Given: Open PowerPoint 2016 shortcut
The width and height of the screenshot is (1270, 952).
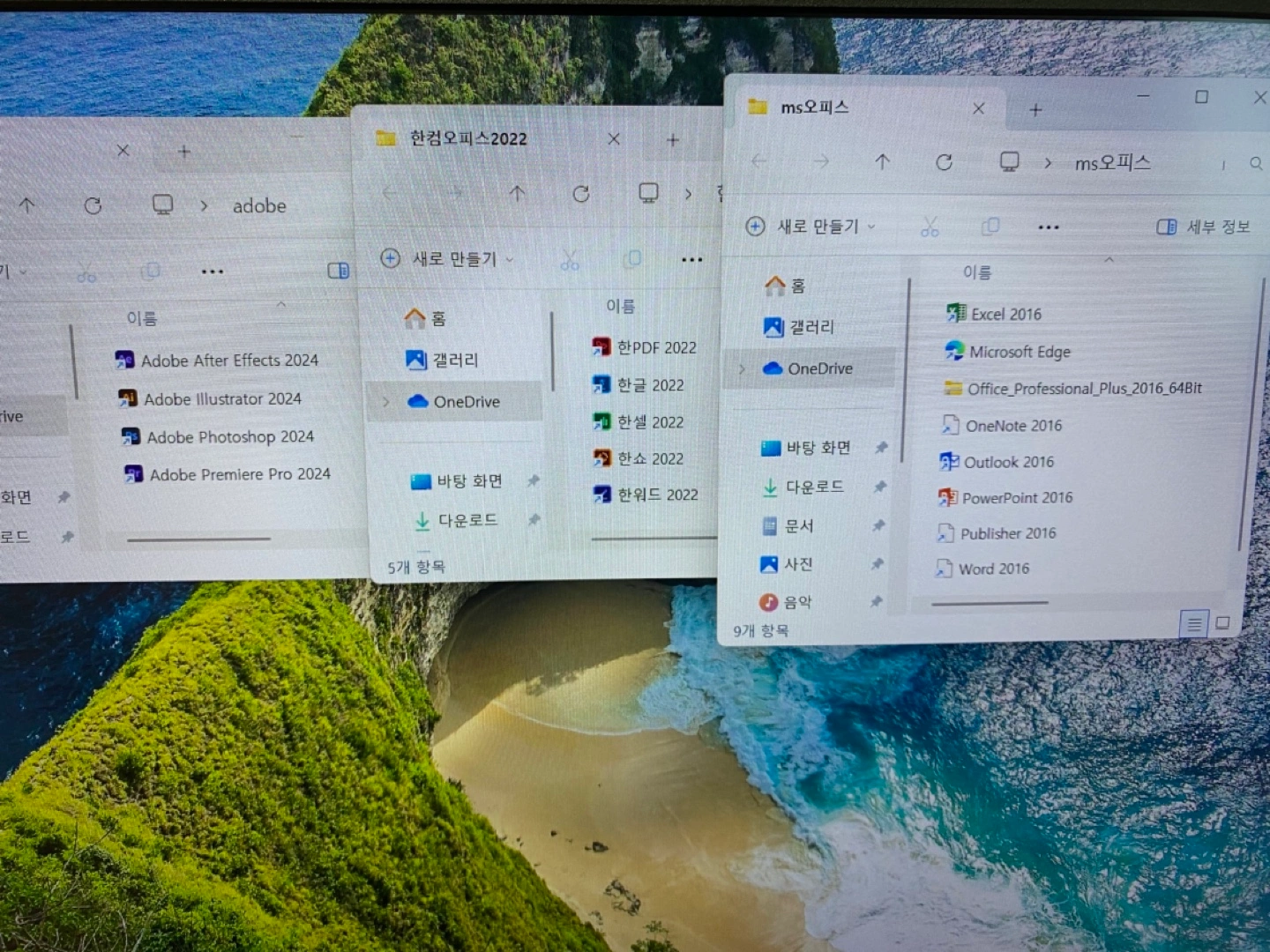Looking at the screenshot, I should pos(1005,498).
